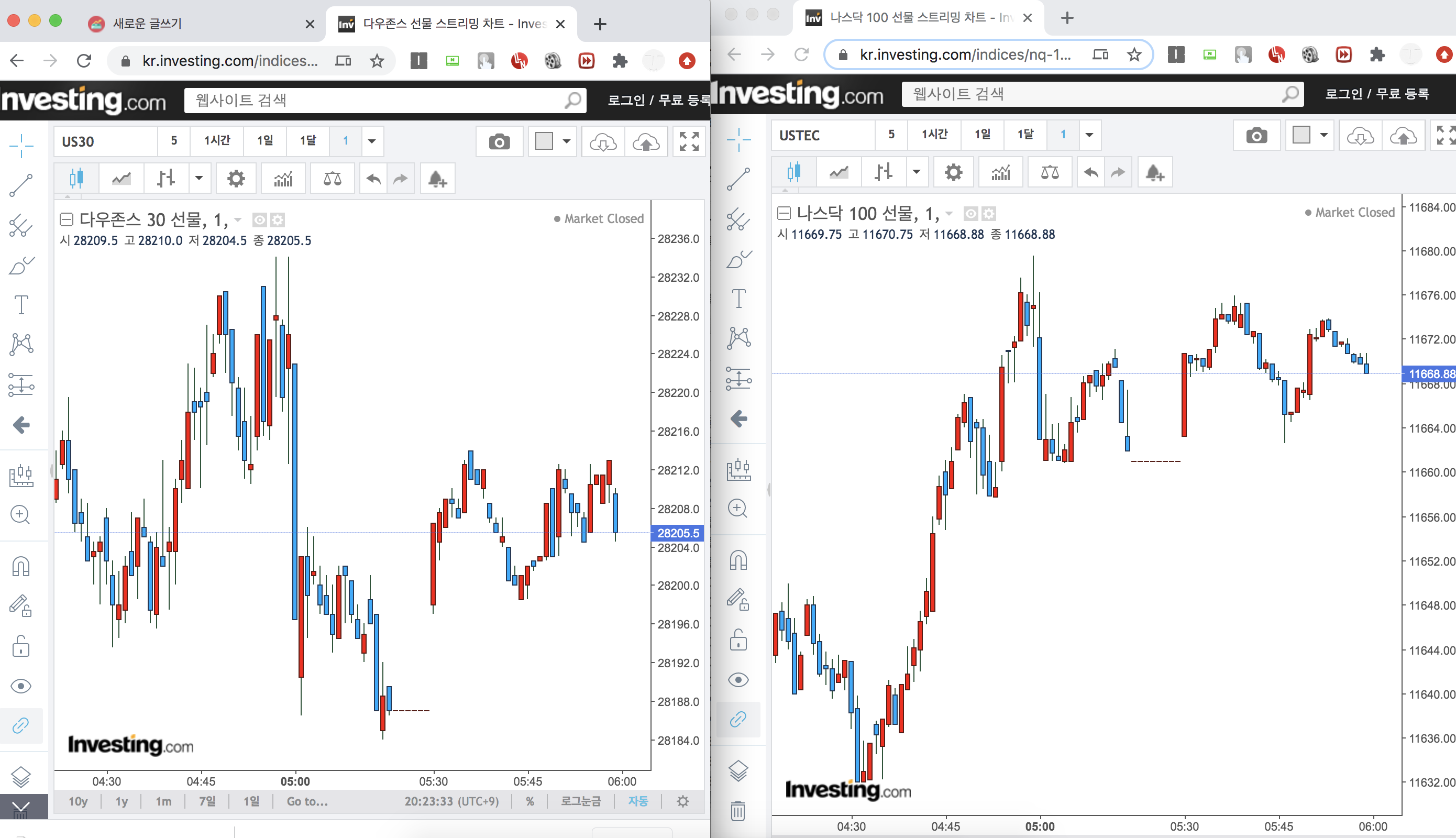1456x838 pixels.
Task: Select the 1일 interval in the US30 toolbar
Action: coord(264,141)
